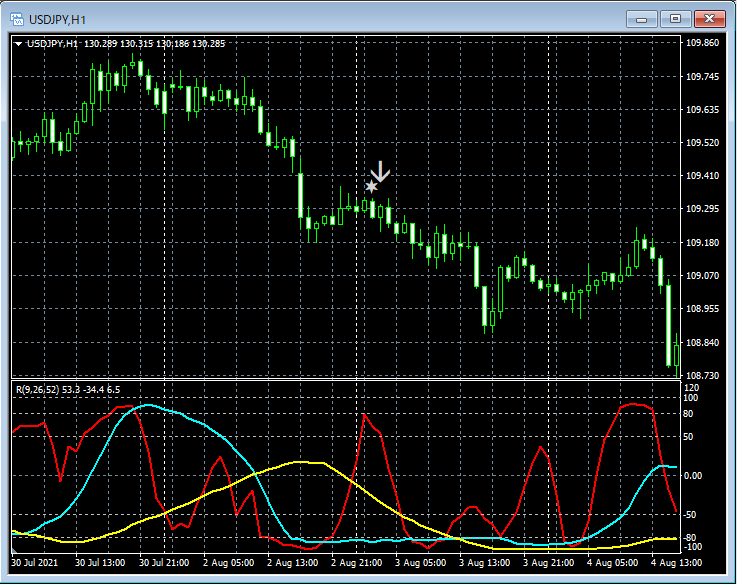Click the 109.410 price scale label
Viewport: 738px width, 584px height.
click(x=702, y=176)
